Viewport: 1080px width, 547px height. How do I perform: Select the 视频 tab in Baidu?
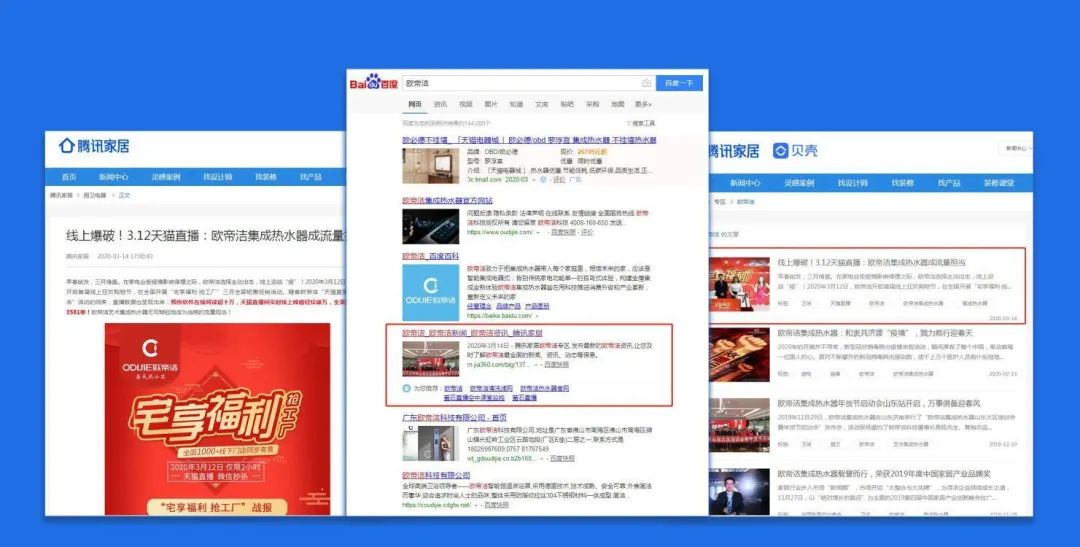pos(466,104)
